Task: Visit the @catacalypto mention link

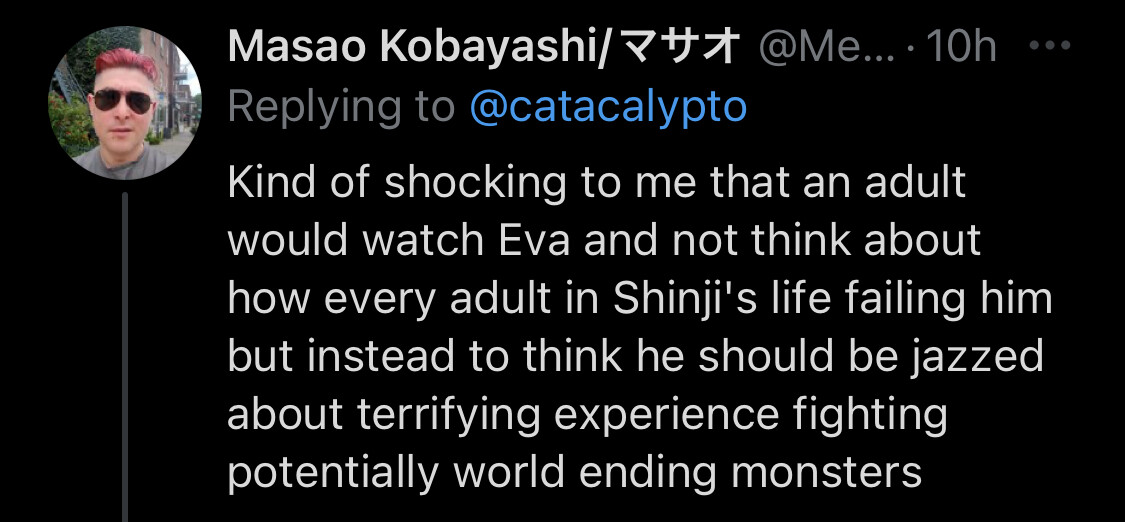Action: (608, 107)
